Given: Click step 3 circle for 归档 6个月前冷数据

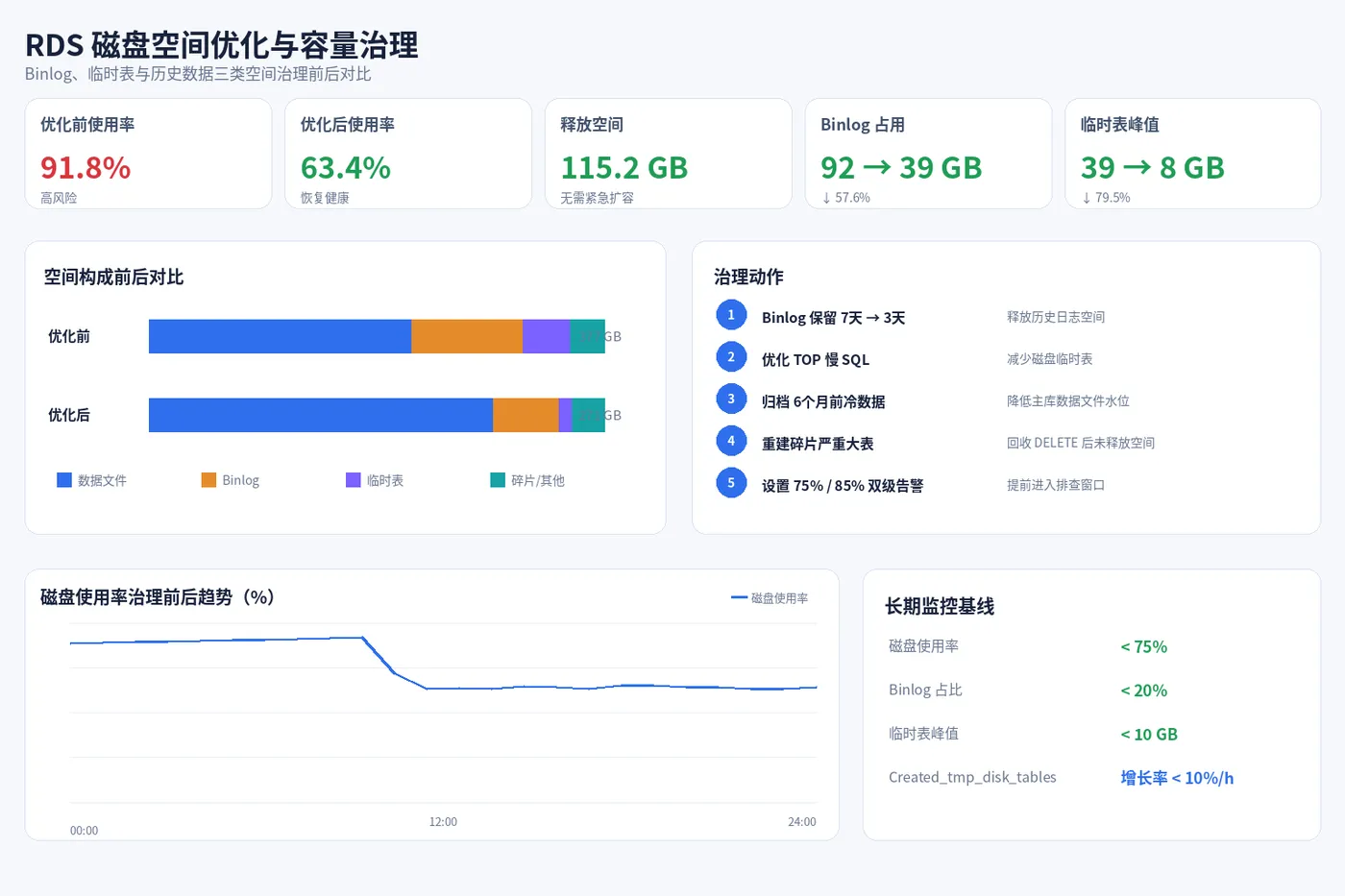Looking at the screenshot, I should point(731,399).
